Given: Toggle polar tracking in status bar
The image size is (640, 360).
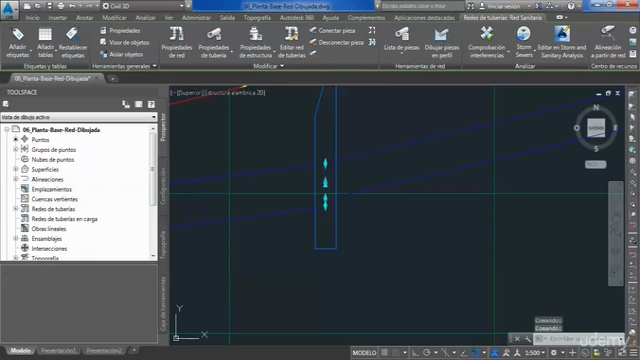Looking at the screenshot, I should pyautogui.click(x=427, y=353).
